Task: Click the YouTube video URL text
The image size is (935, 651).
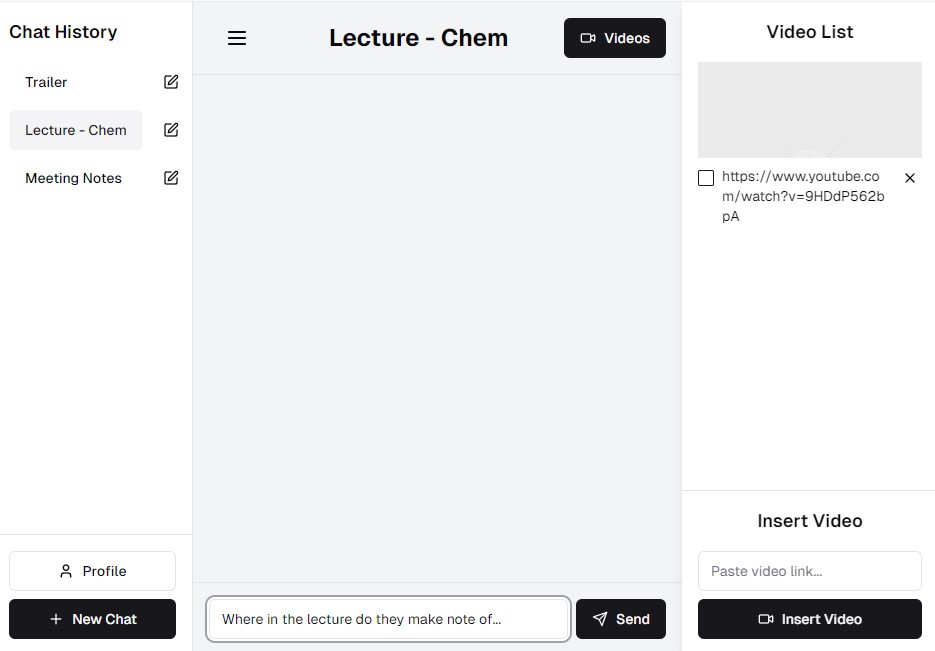Action: (803, 196)
